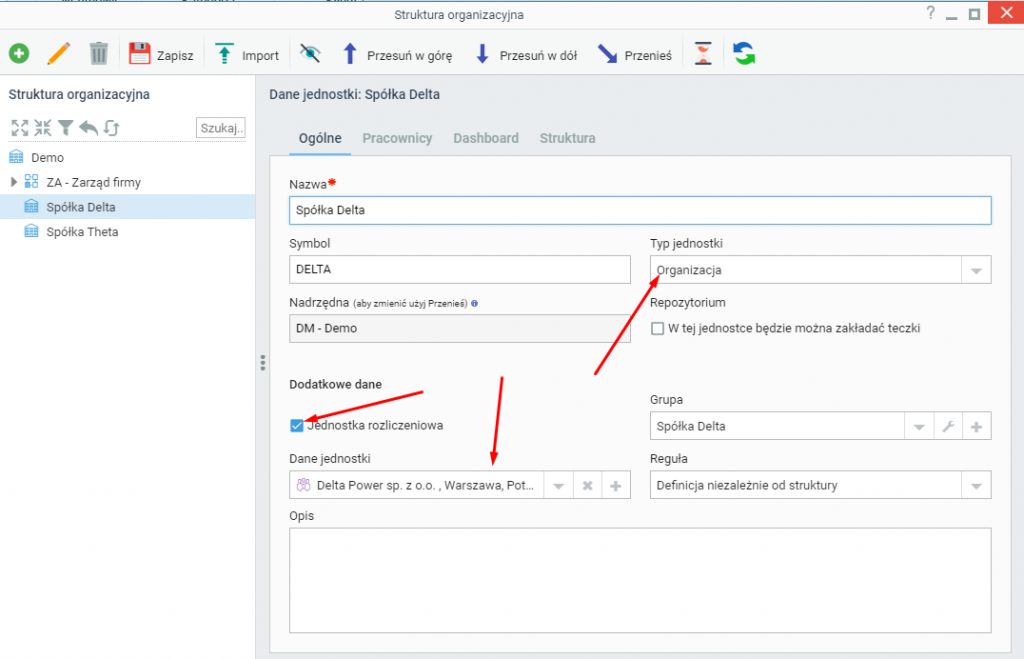Screen dimensions: 1024x659
Task: Click the green-blue refresh arrows icon
Action: 744,55
